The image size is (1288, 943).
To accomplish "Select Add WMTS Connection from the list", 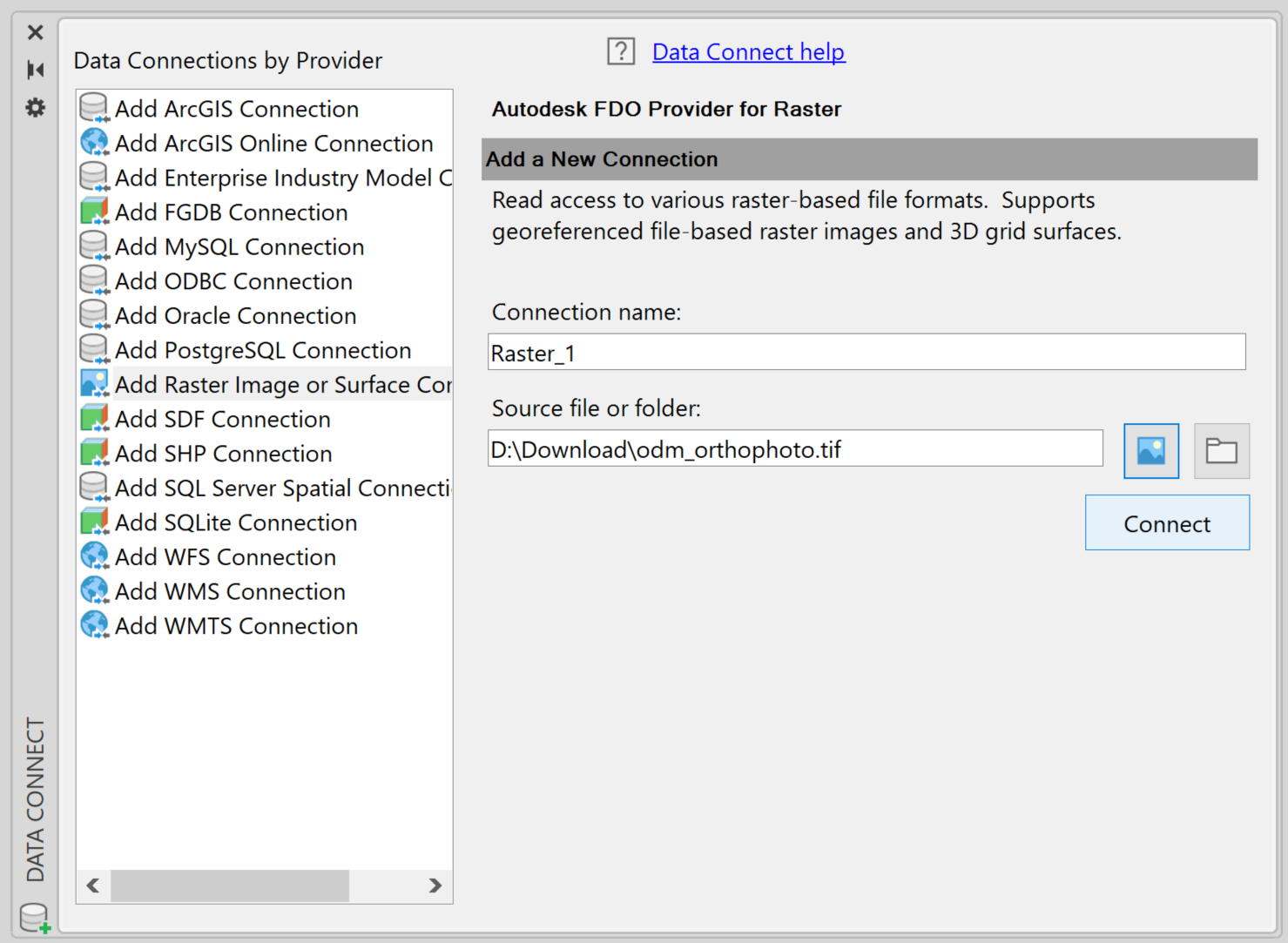I will point(236,625).
